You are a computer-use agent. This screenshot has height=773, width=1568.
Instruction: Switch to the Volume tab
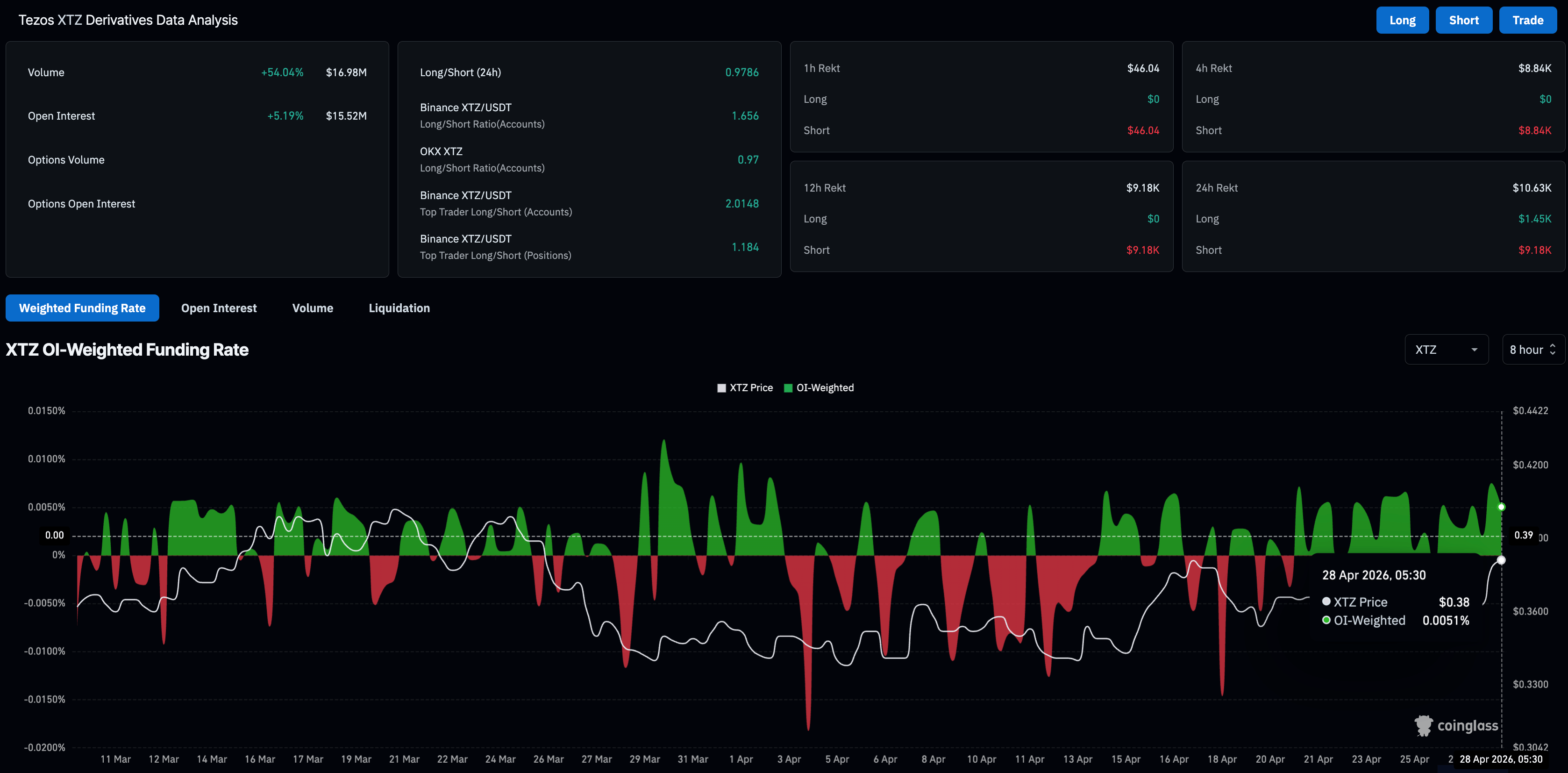point(312,308)
